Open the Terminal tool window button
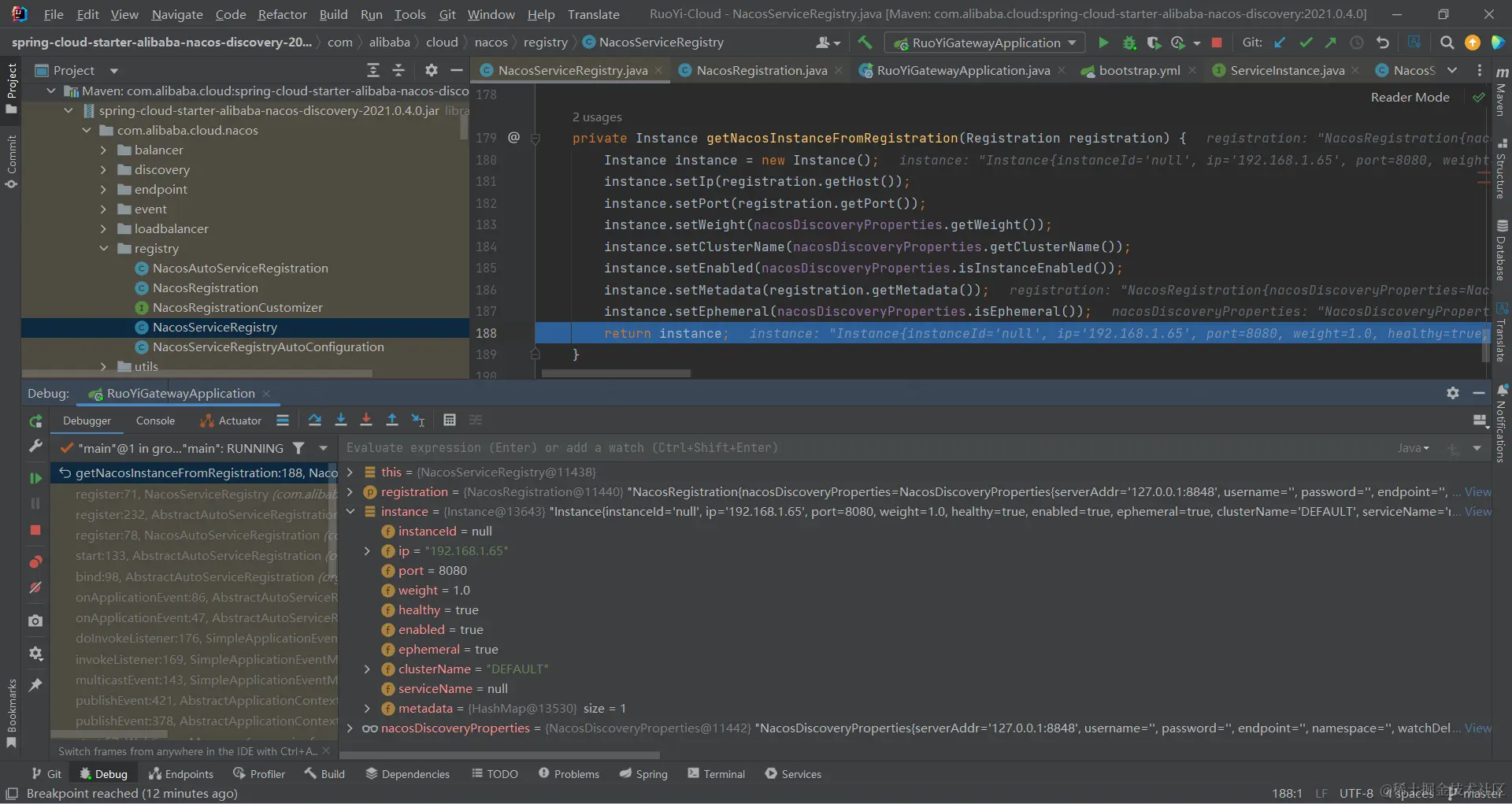 pos(716,774)
